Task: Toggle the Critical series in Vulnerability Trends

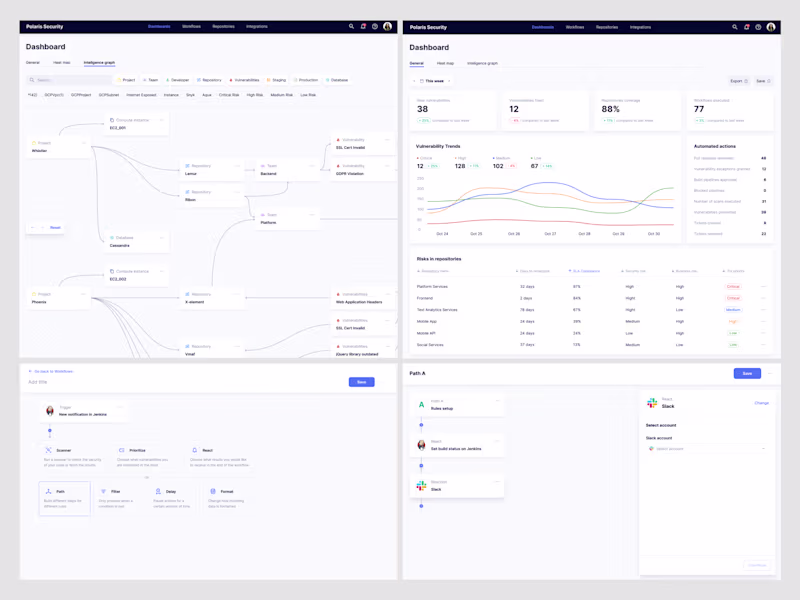Action: [x=420, y=158]
